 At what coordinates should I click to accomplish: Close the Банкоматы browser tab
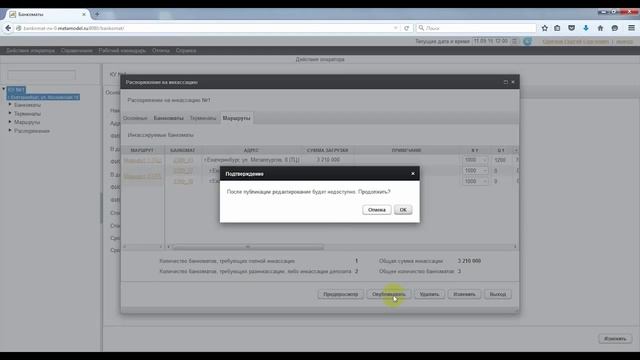tap(84, 14)
